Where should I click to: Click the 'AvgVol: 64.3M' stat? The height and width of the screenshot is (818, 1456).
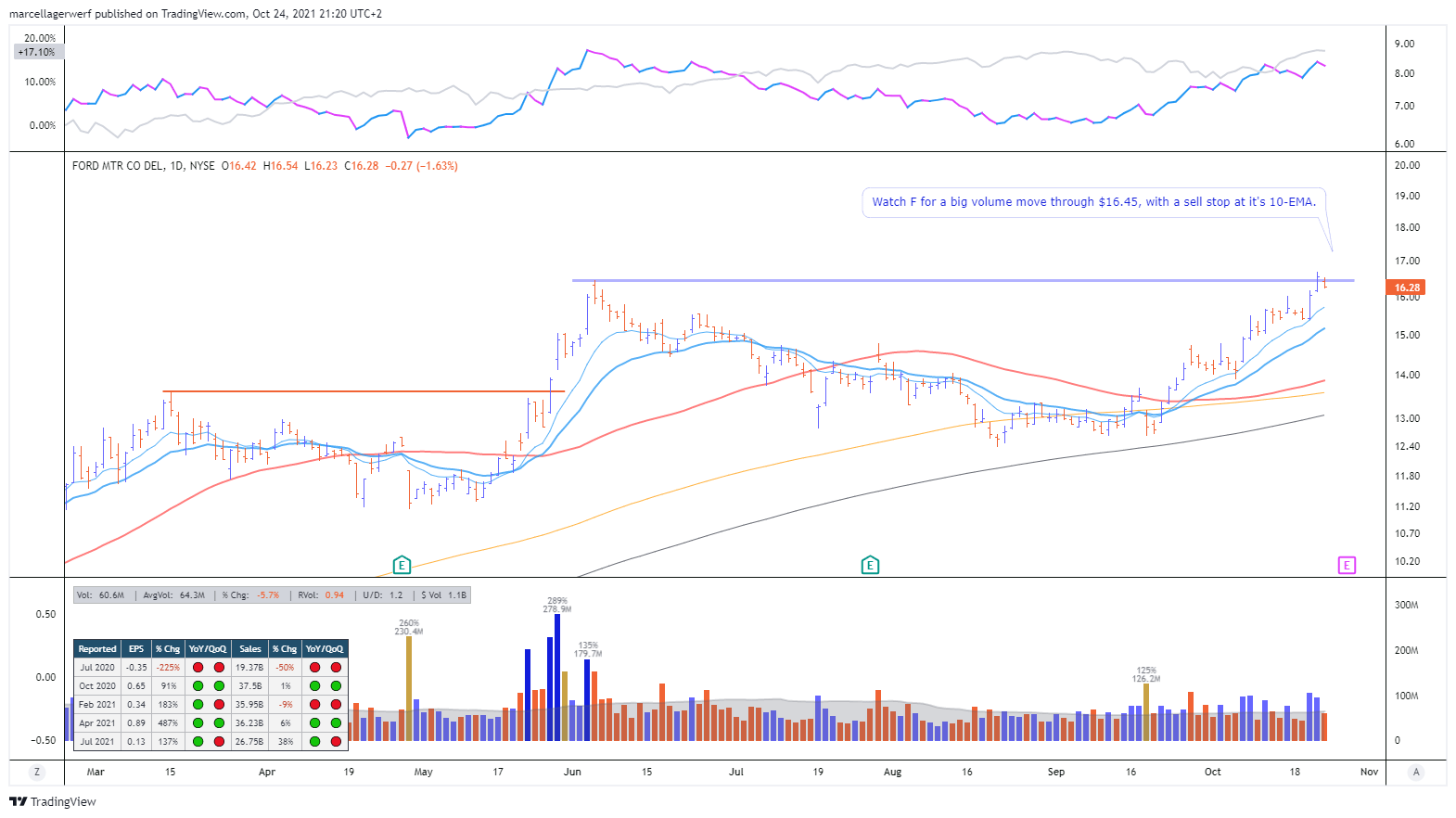(x=174, y=595)
